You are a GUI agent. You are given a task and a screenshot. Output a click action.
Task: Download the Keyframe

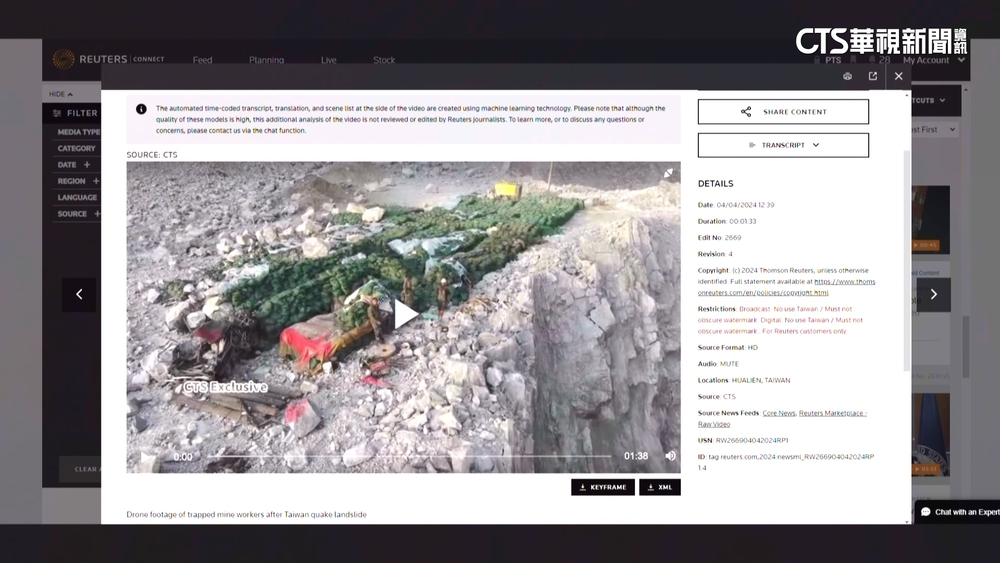pos(602,487)
